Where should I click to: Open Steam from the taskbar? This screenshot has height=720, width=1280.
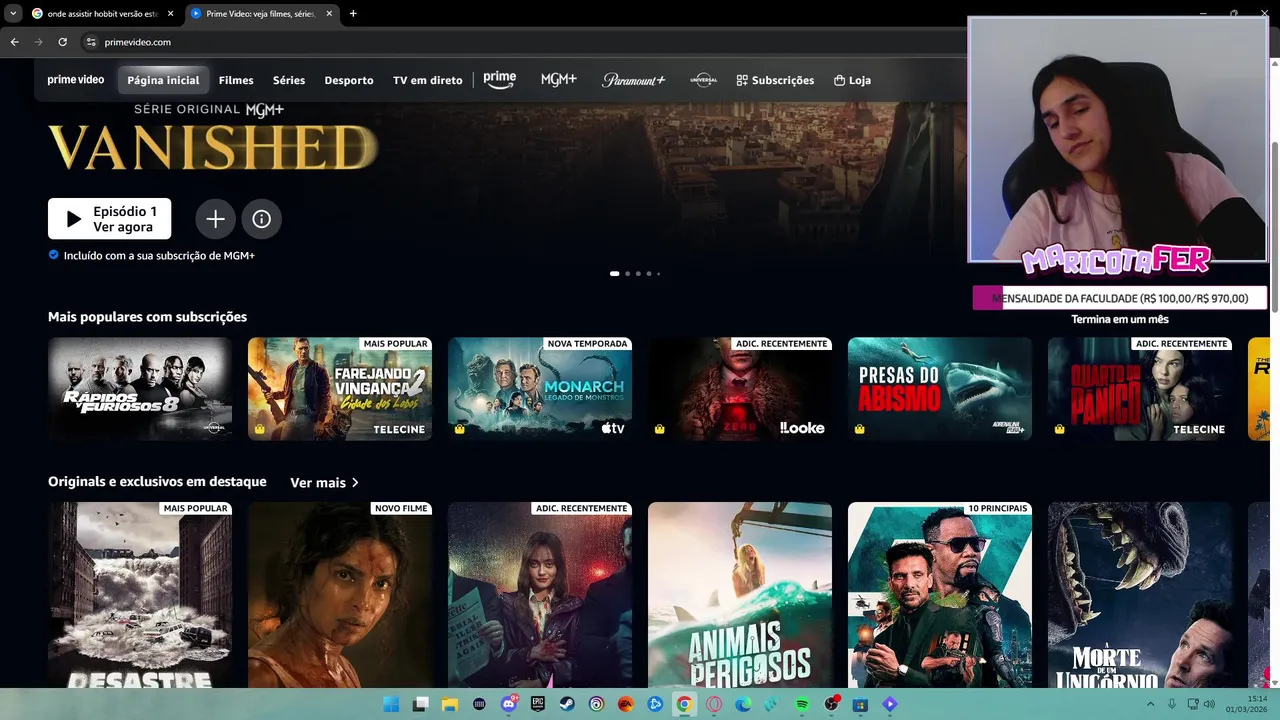pos(567,704)
